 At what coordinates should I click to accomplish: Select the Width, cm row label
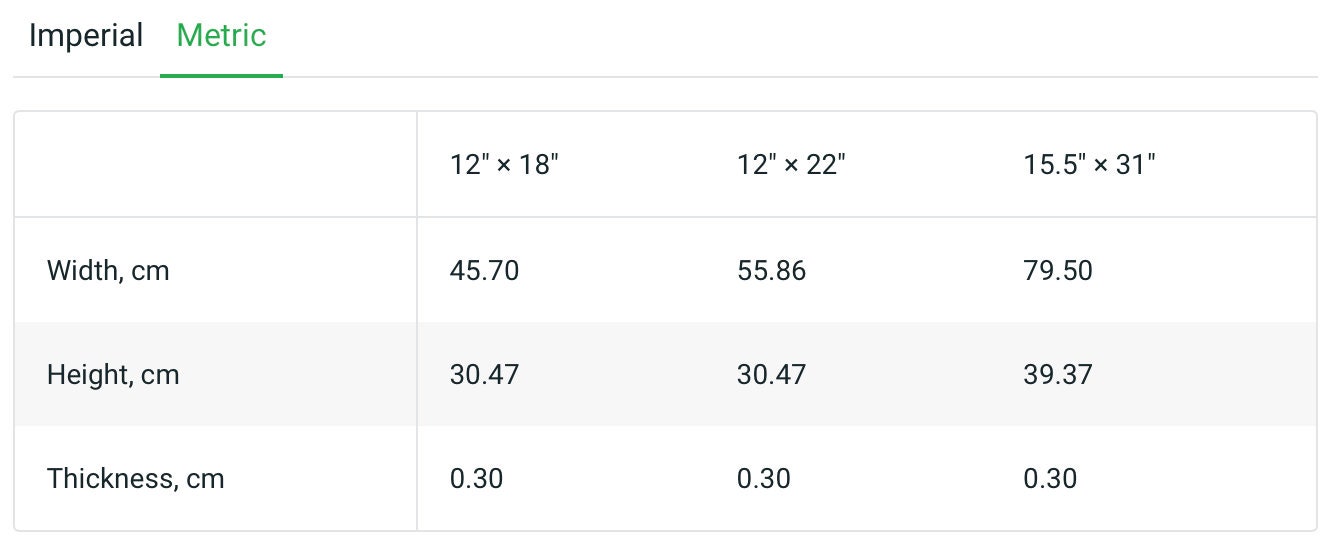108,271
